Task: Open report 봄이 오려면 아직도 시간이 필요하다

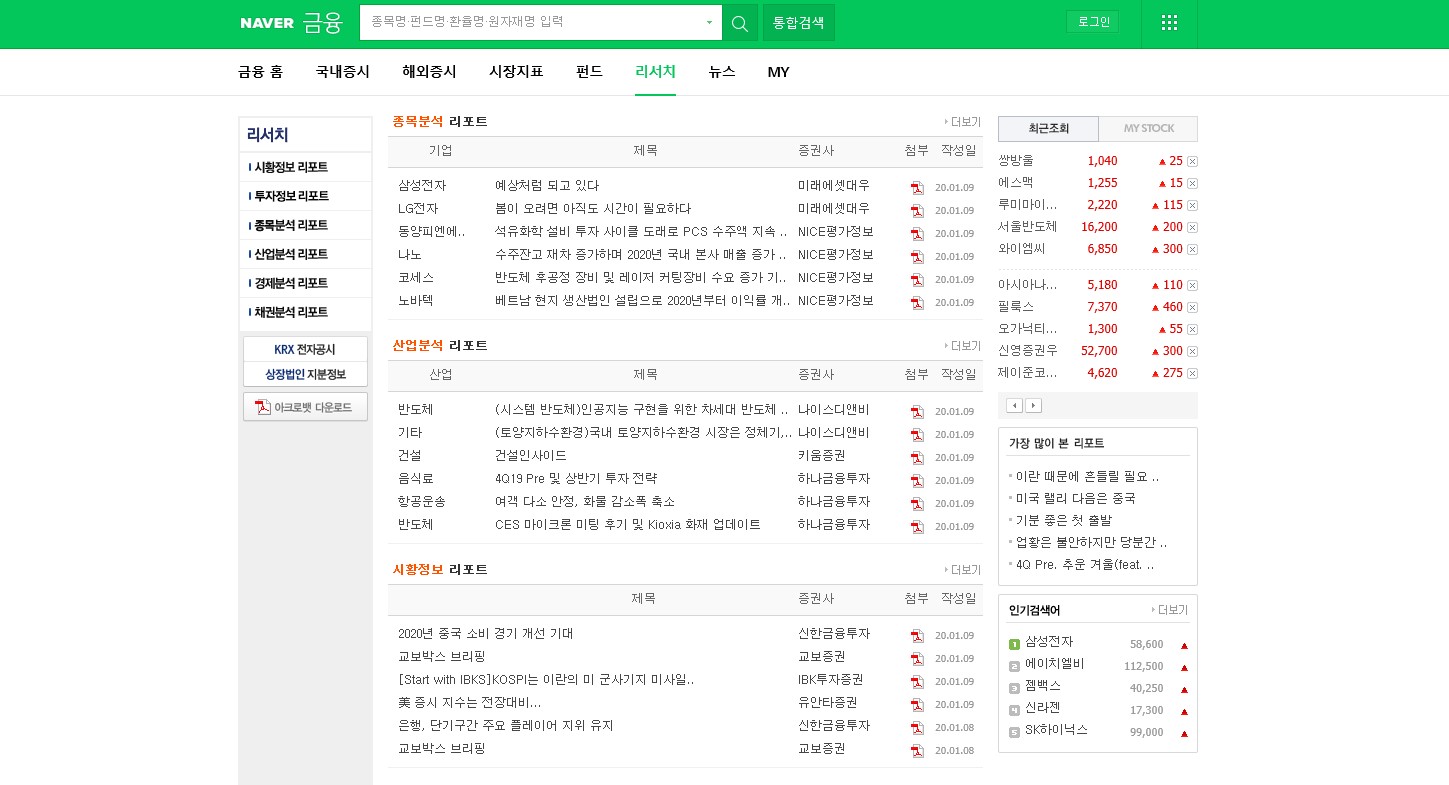Action: [x=593, y=209]
